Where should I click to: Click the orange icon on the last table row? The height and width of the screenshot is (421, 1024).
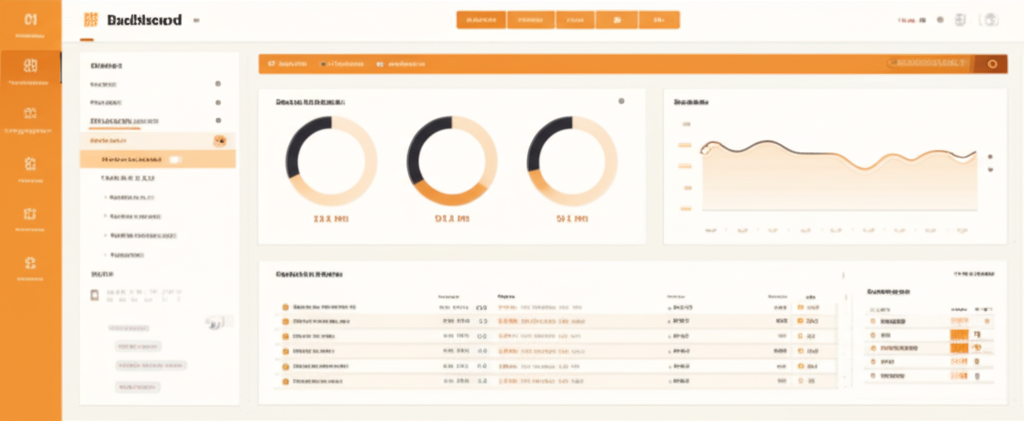pyautogui.click(x=285, y=381)
